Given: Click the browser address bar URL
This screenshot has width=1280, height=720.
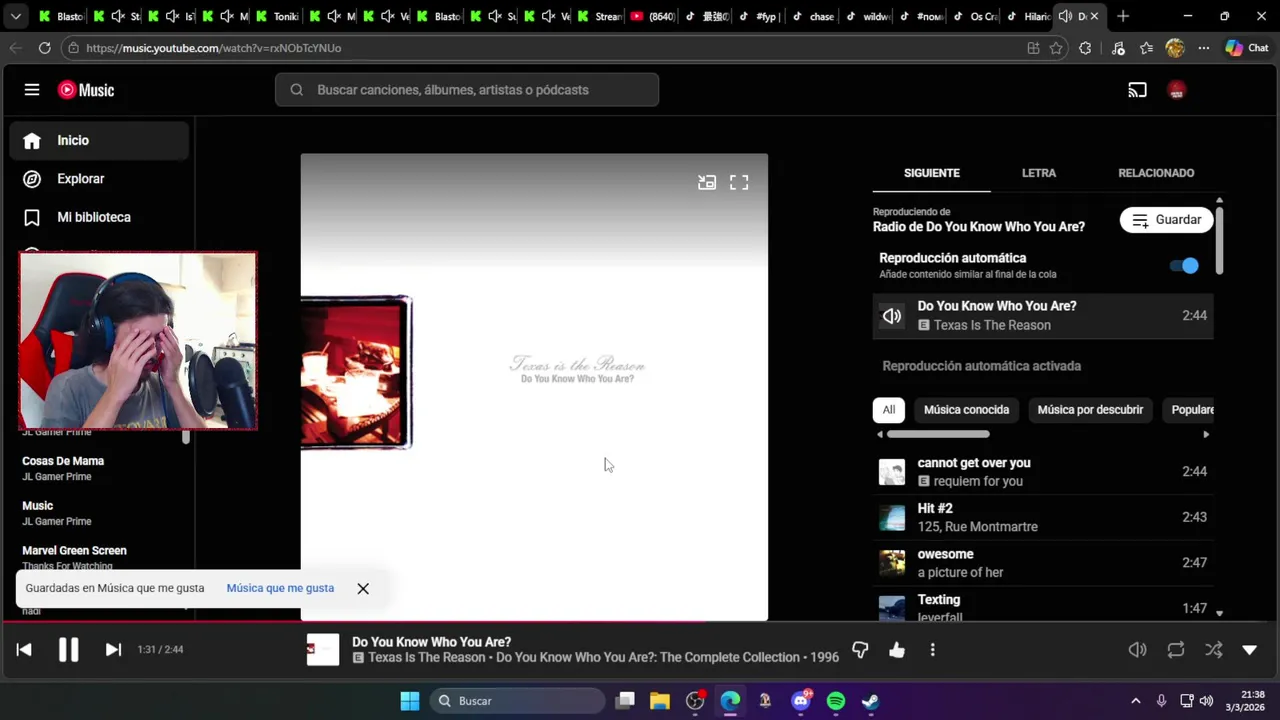Looking at the screenshot, I should 213,48.
